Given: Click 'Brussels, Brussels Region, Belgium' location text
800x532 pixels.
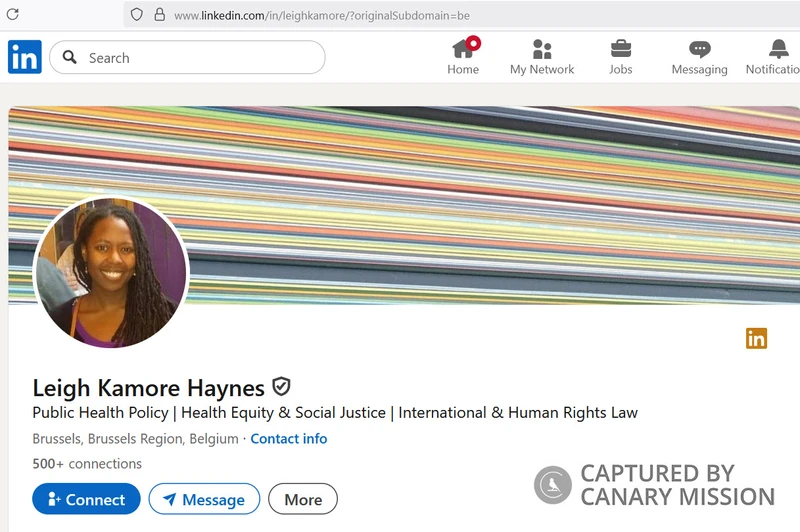Looking at the screenshot, I should tap(135, 439).
